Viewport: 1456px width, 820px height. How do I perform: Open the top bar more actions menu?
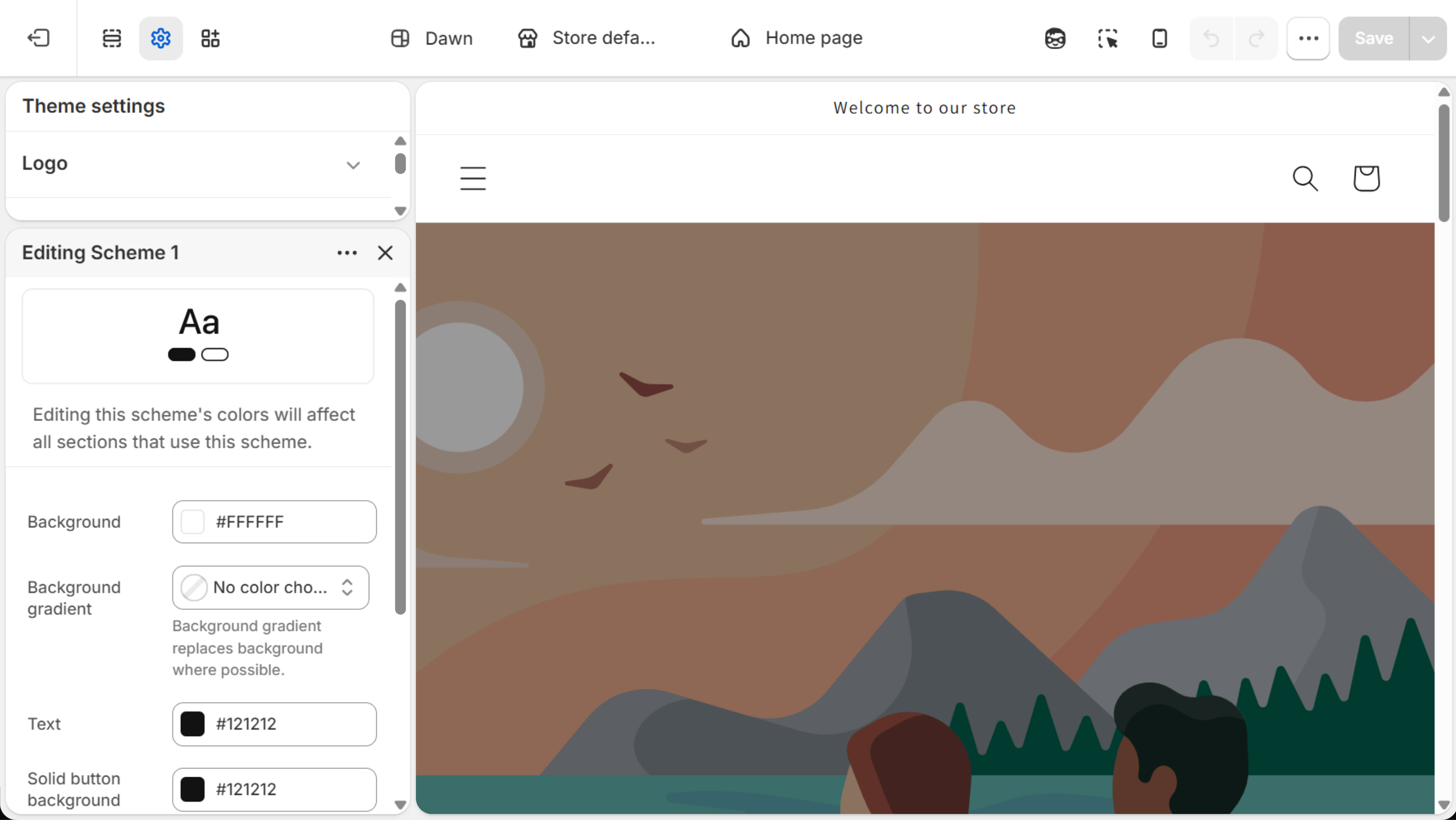click(1308, 38)
